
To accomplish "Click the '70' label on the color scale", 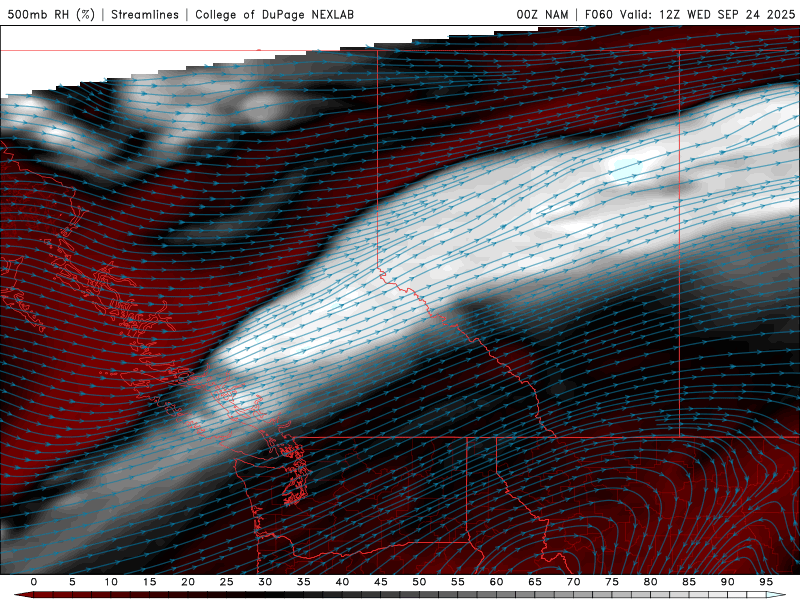I will (x=573, y=582).
